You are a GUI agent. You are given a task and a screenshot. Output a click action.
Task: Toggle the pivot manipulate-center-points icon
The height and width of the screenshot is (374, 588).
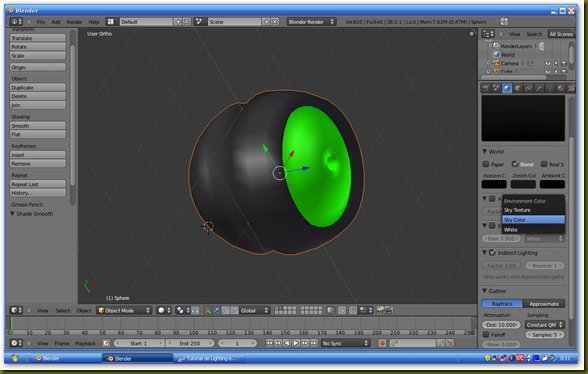[x=195, y=310]
